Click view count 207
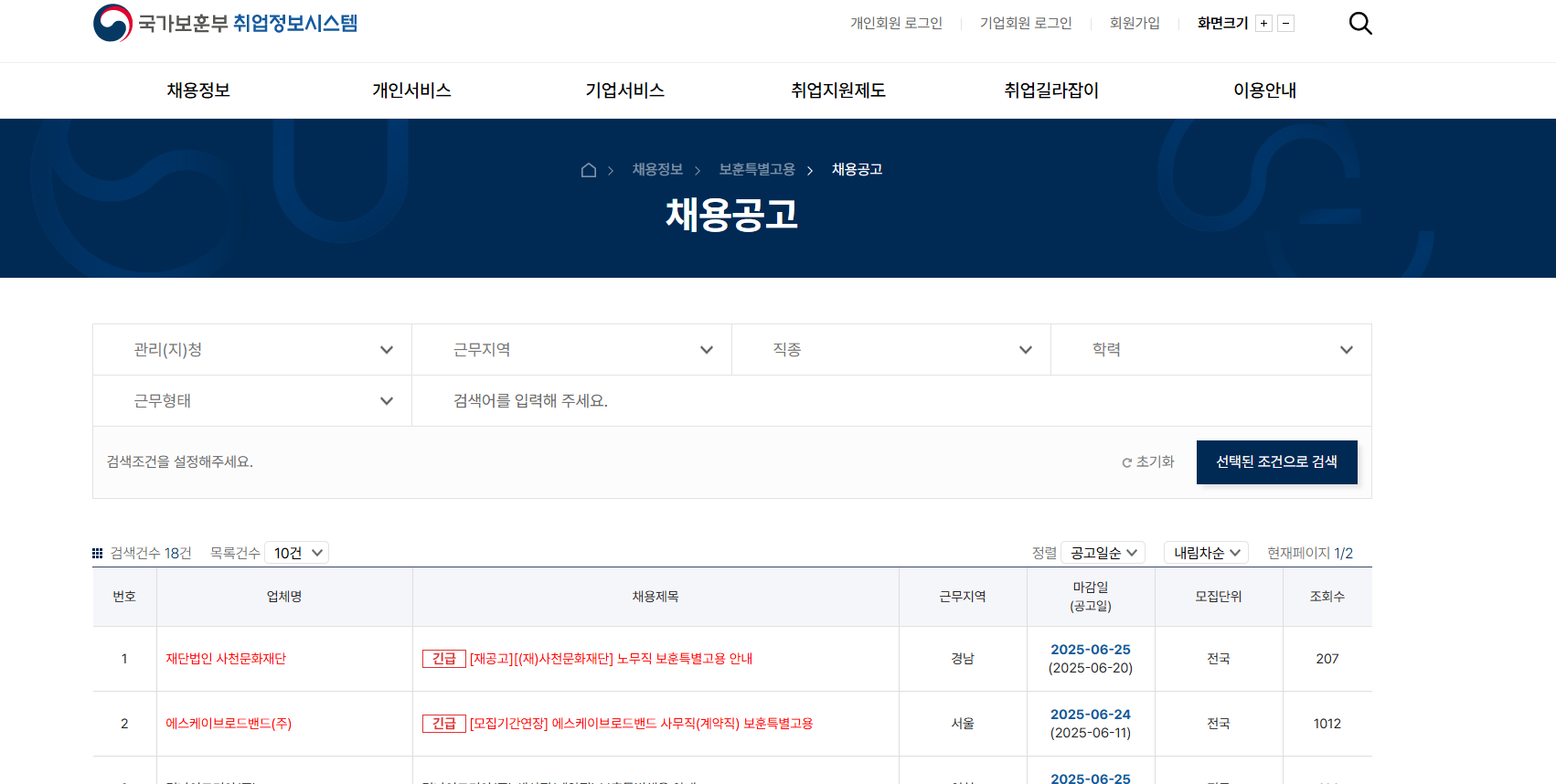1556x784 pixels. tap(1327, 659)
